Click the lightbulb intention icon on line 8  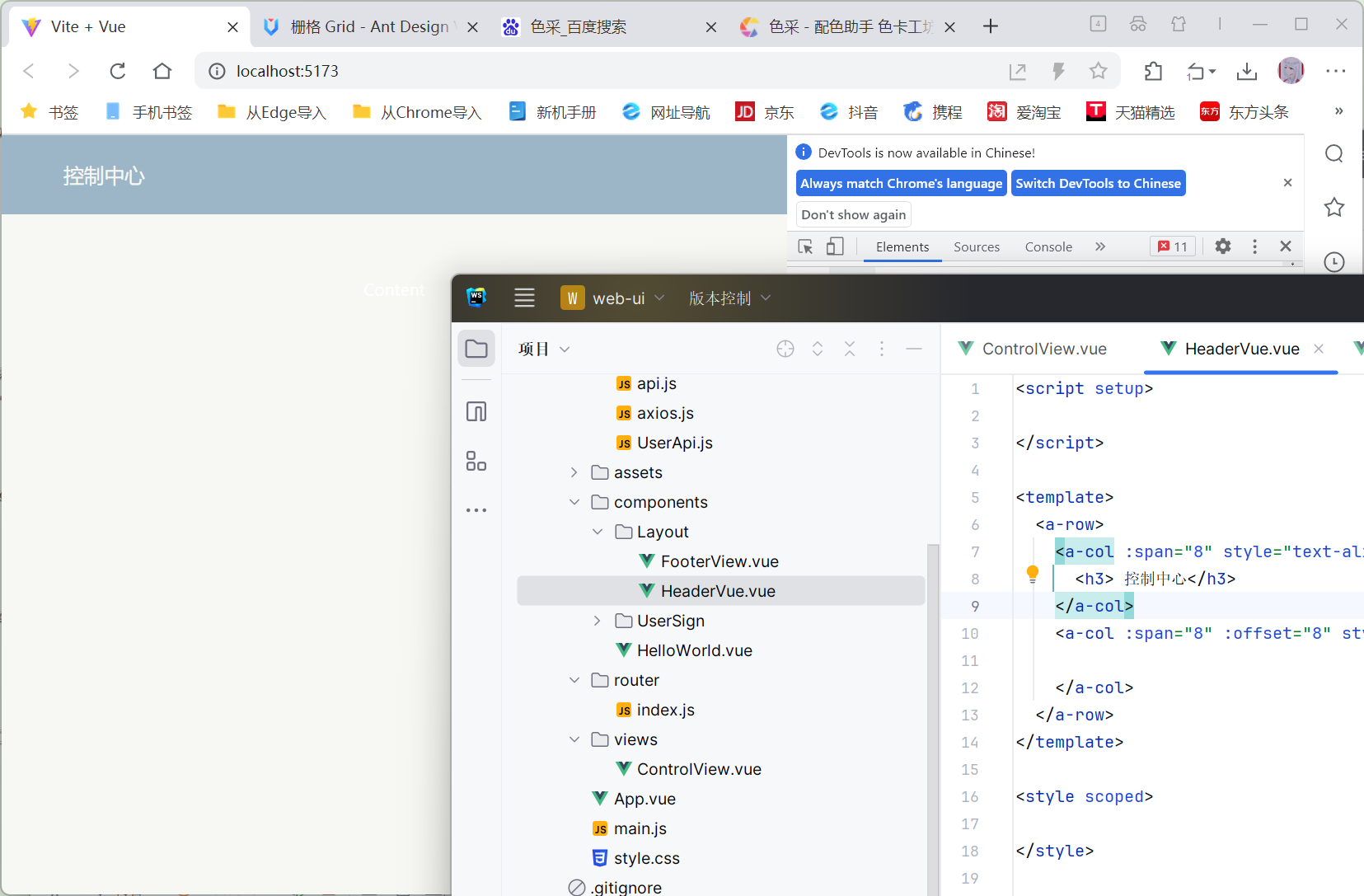pos(1032,575)
